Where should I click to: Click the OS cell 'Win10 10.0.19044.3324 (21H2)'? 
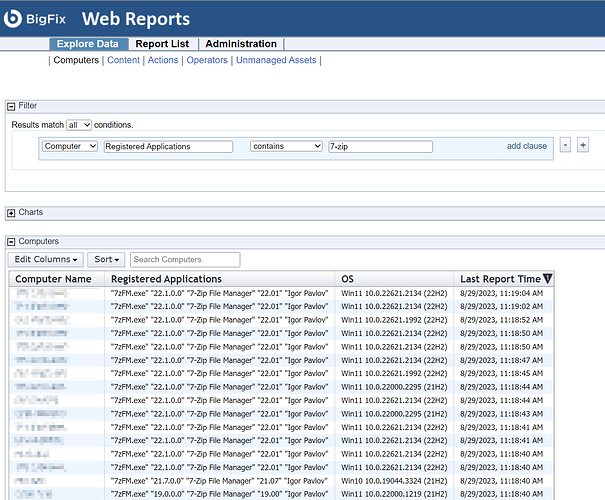click(x=394, y=481)
